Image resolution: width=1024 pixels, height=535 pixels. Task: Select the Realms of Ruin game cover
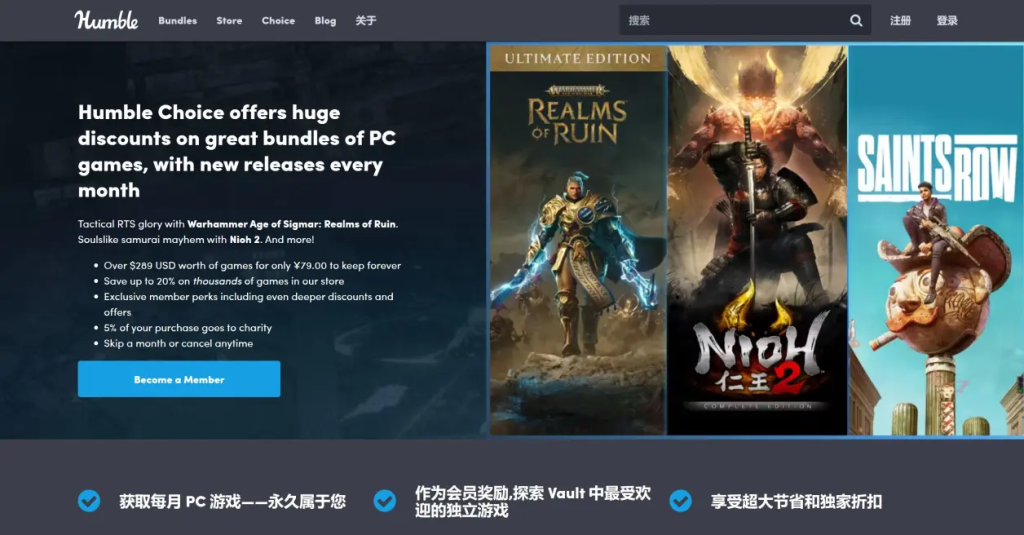(577, 240)
